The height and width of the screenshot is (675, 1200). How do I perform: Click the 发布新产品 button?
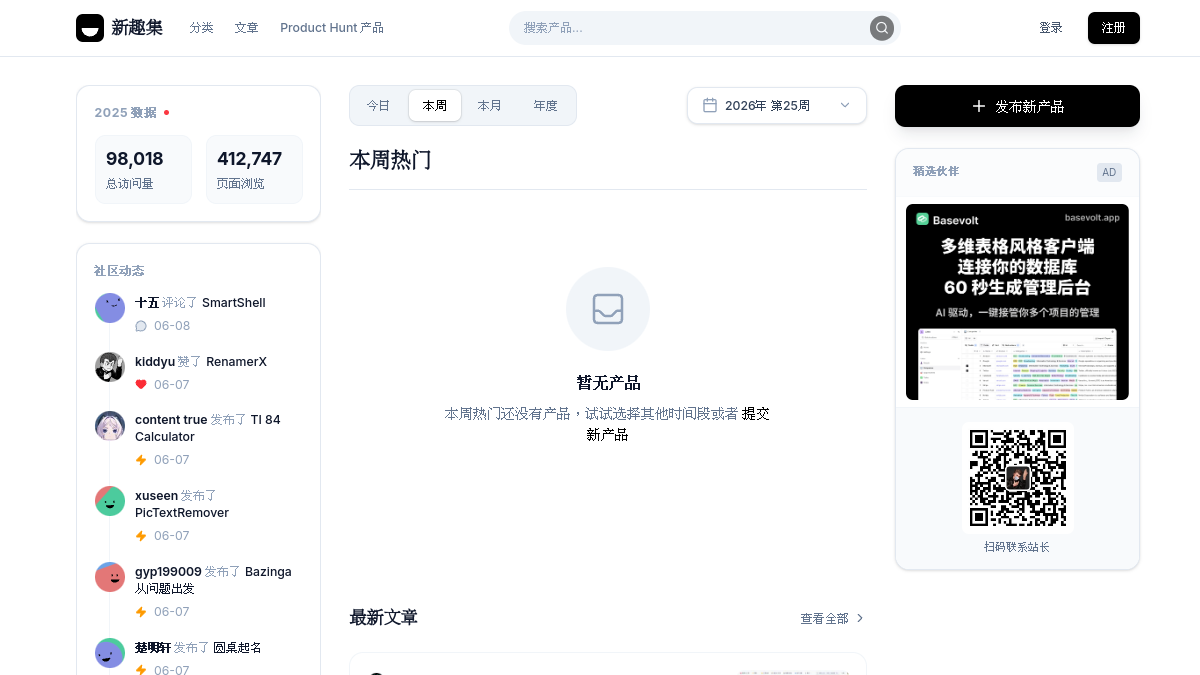(1017, 106)
